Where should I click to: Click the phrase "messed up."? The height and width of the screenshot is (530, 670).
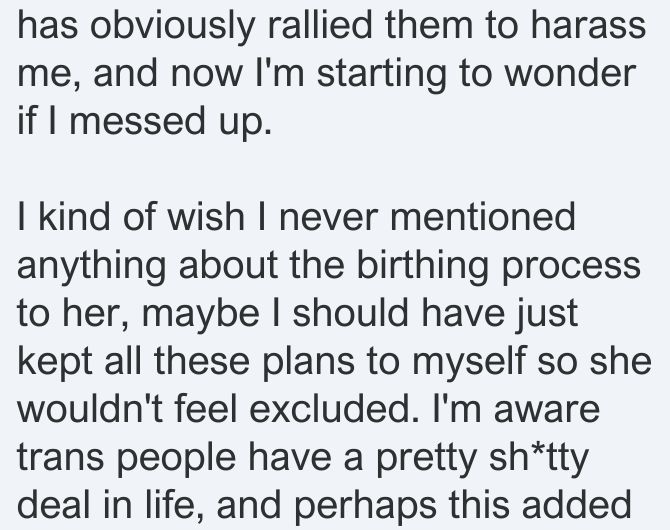170,122
